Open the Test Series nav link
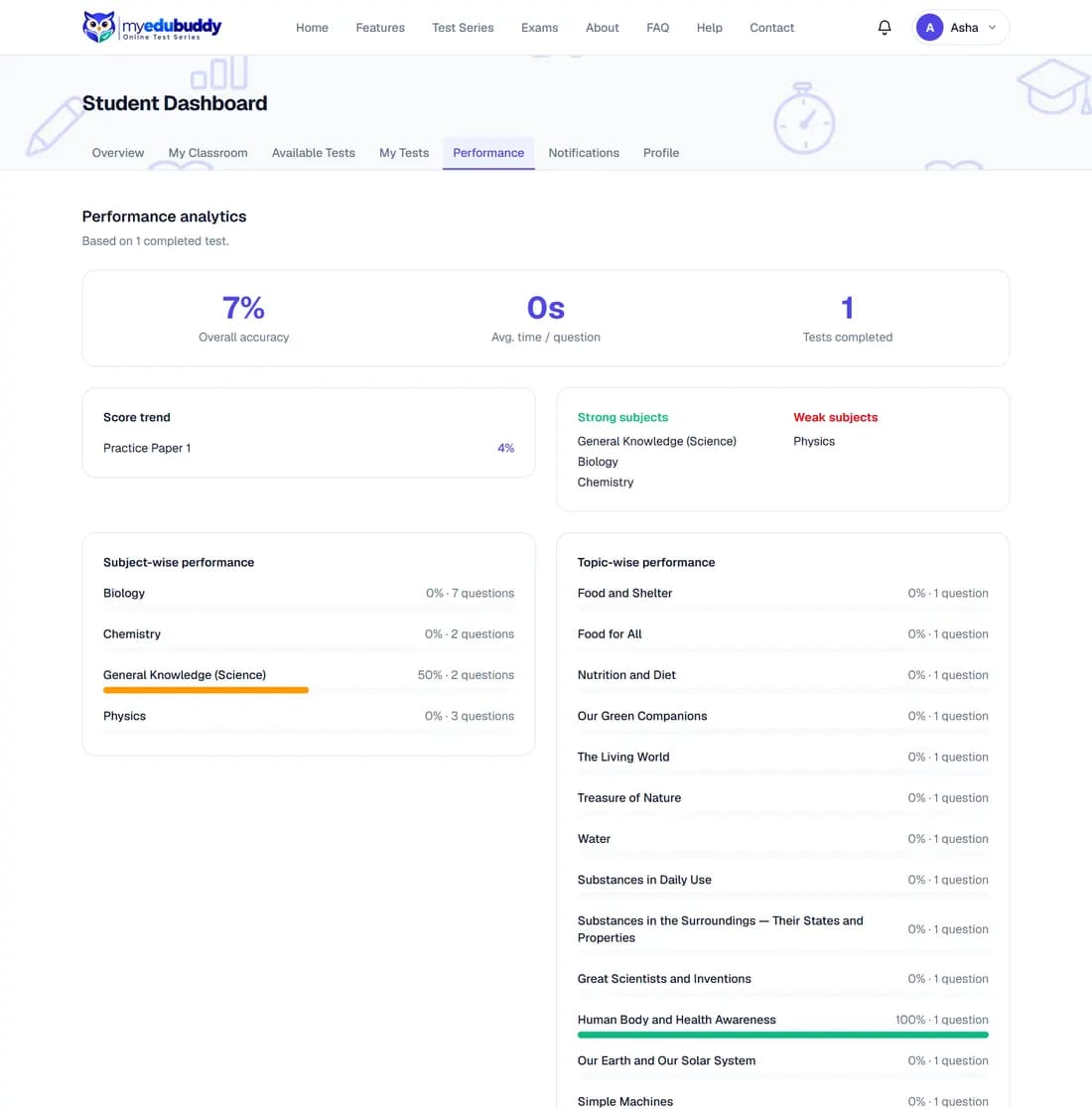This screenshot has height=1109, width=1092. click(463, 28)
